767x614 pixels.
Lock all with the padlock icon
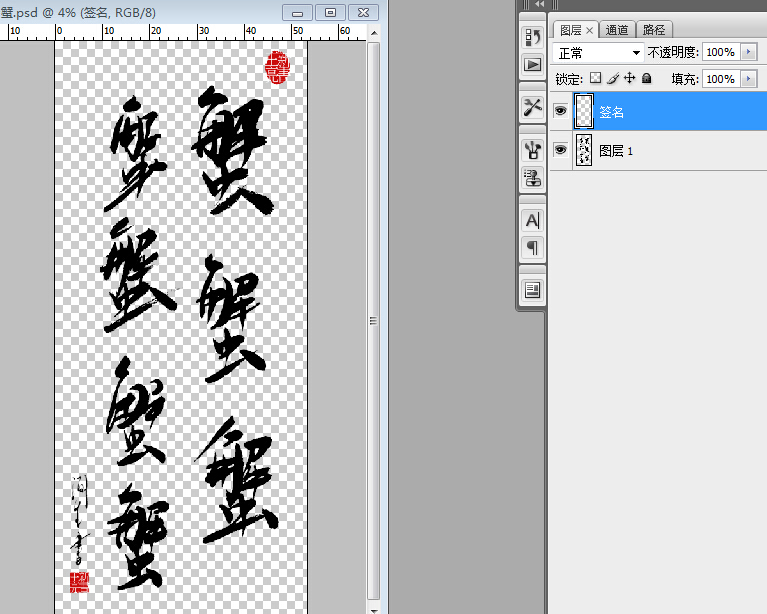pos(646,78)
